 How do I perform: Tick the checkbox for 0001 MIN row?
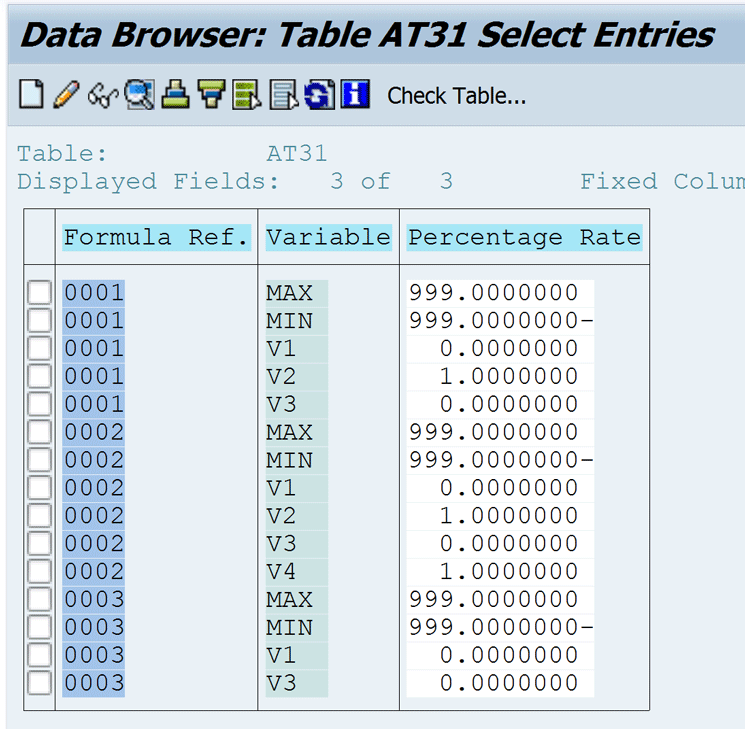click(39, 320)
